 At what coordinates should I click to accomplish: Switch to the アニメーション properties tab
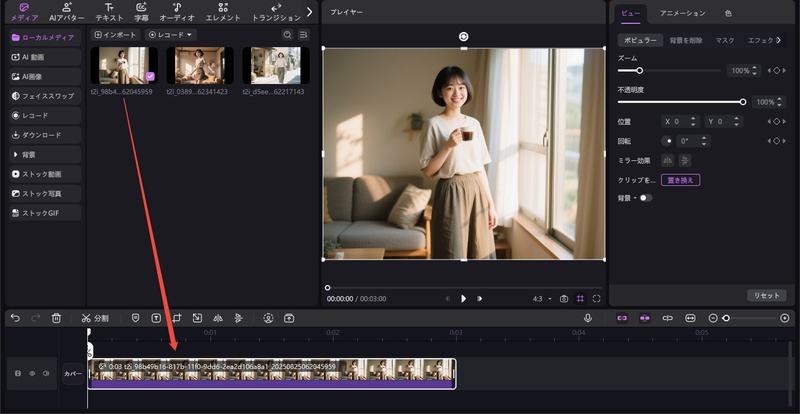point(682,13)
